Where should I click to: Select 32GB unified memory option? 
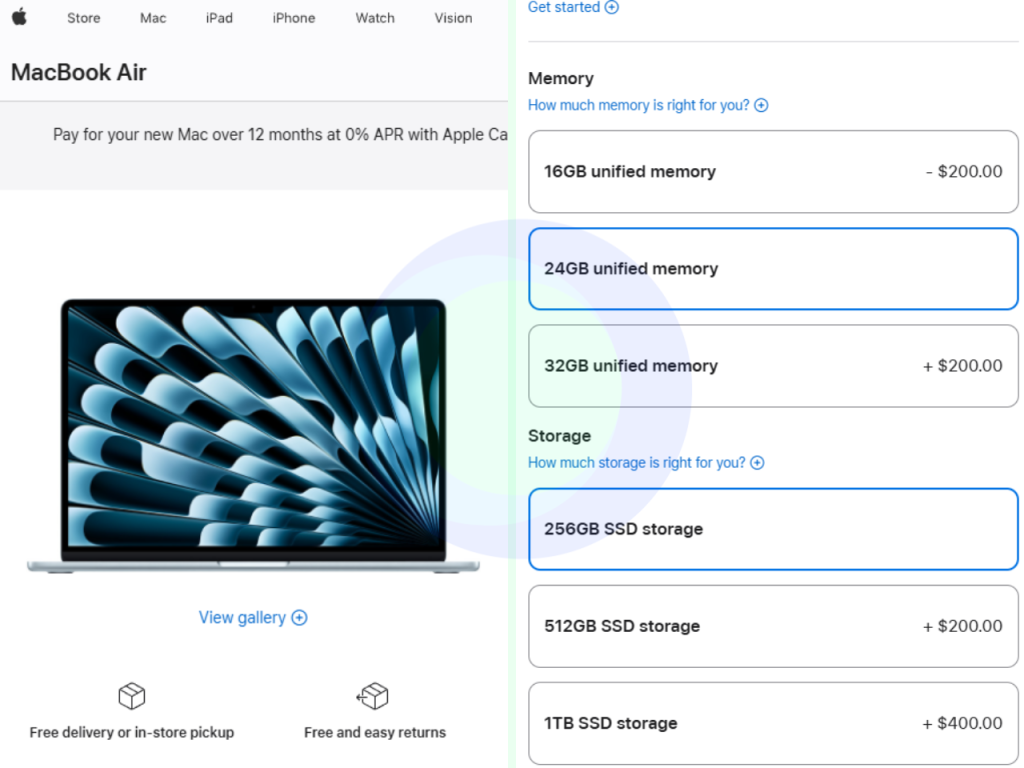click(x=773, y=366)
